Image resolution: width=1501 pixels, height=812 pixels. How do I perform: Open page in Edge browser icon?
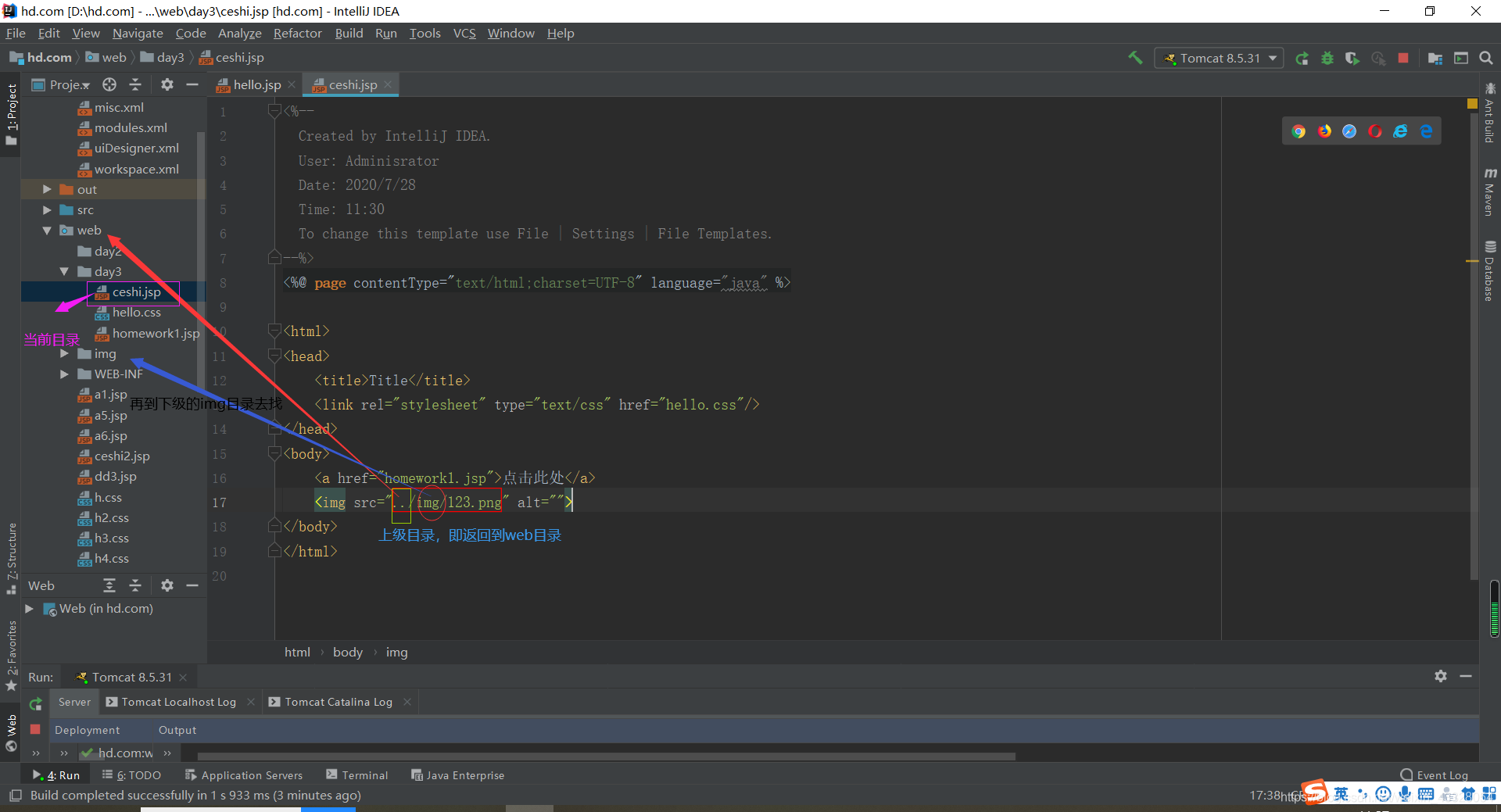click(1426, 131)
